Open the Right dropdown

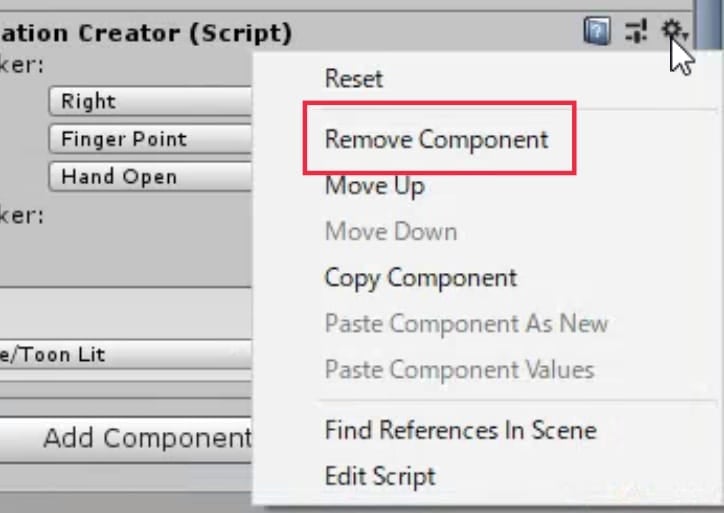click(150, 101)
